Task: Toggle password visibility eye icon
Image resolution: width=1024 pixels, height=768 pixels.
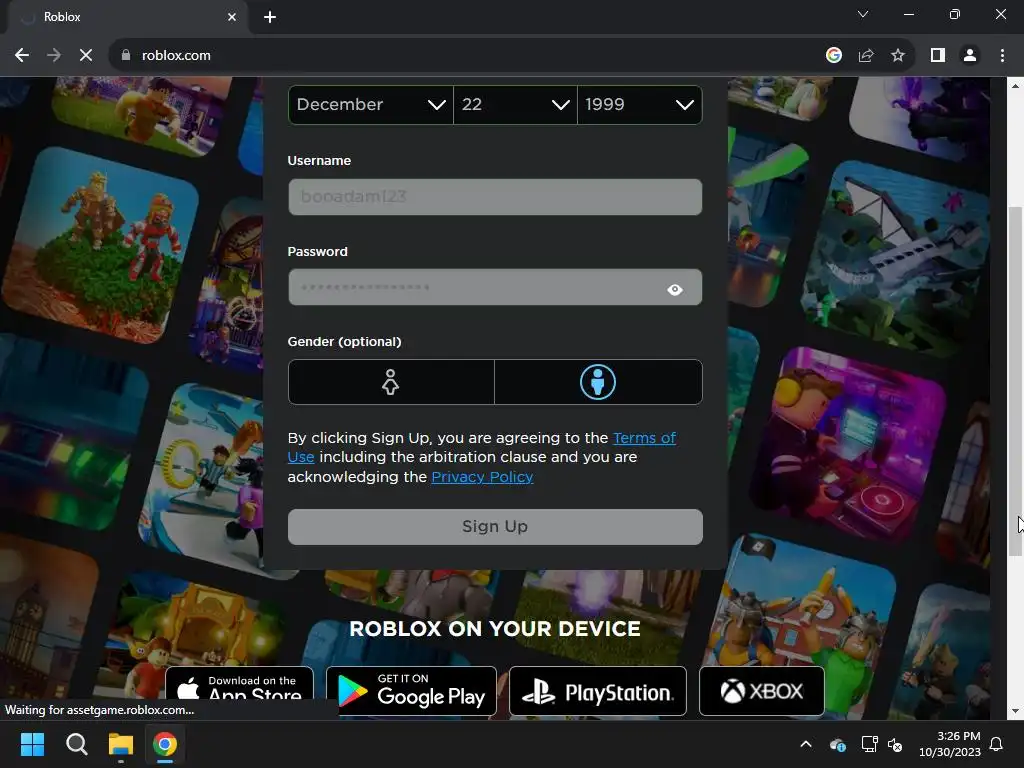Action: pyautogui.click(x=675, y=289)
